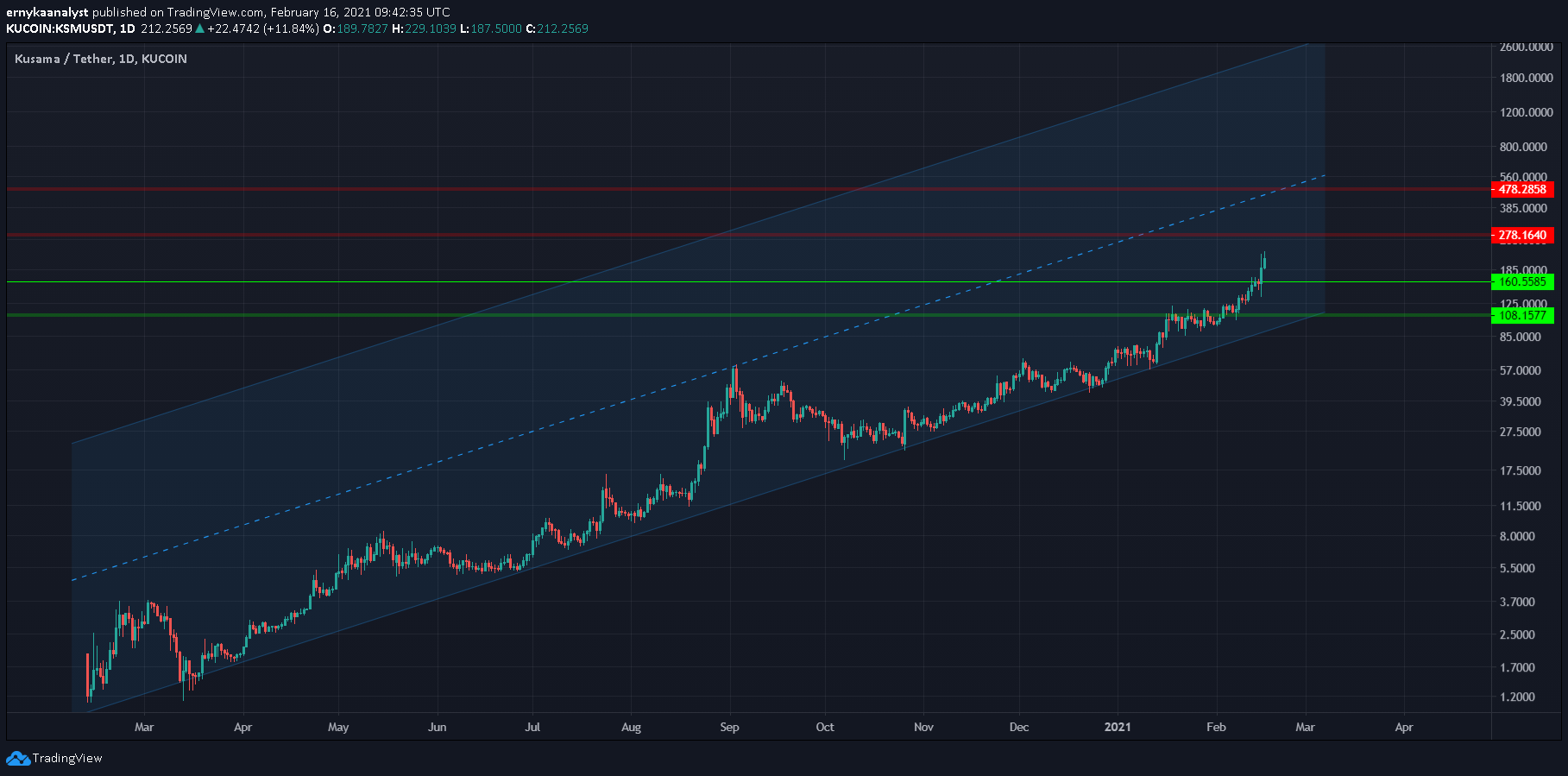Click the ernykaanalyst author name
This screenshot has height=776, width=1568.
point(47,12)
